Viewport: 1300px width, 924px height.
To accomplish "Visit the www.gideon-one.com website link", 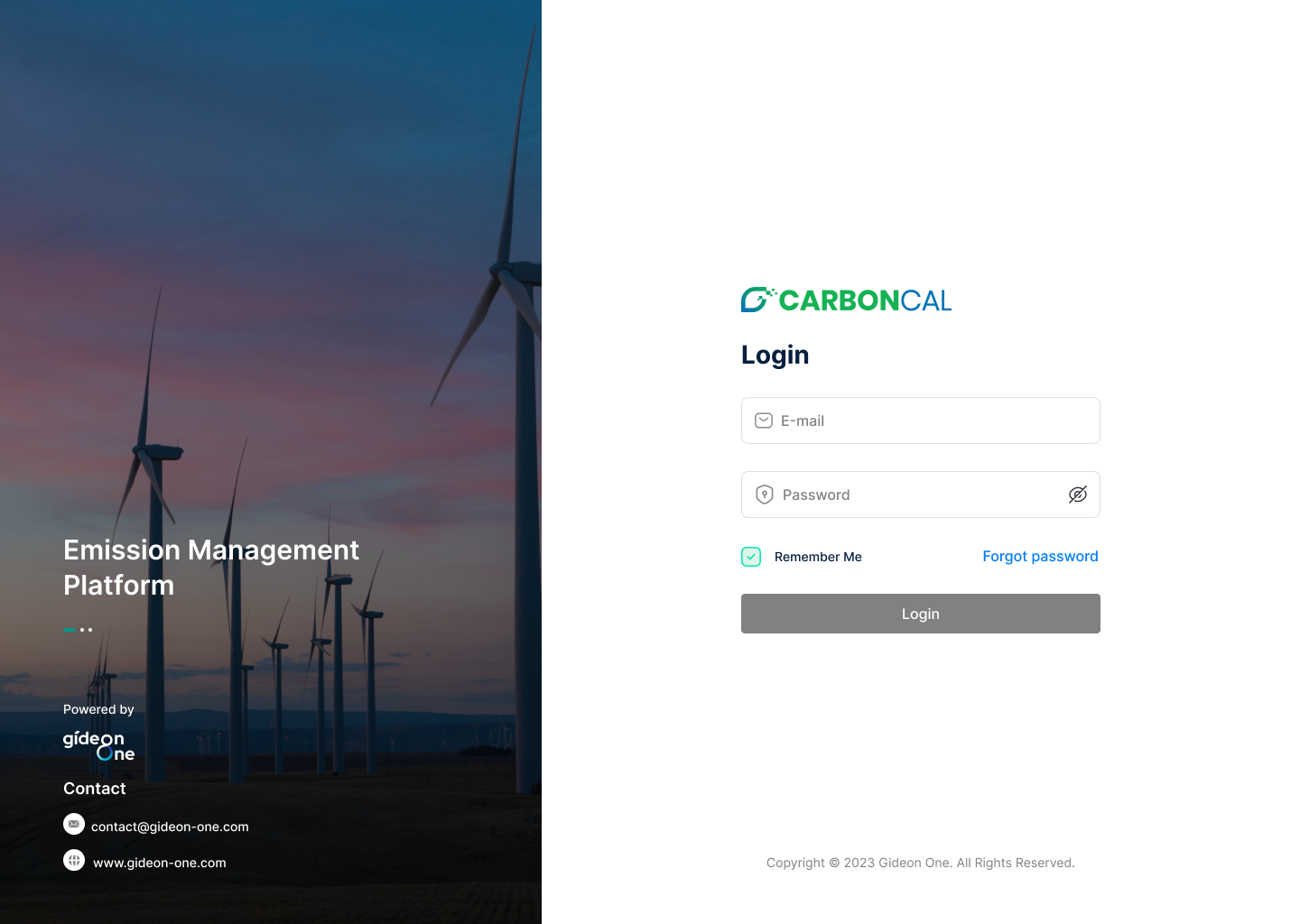I will 160,863.
